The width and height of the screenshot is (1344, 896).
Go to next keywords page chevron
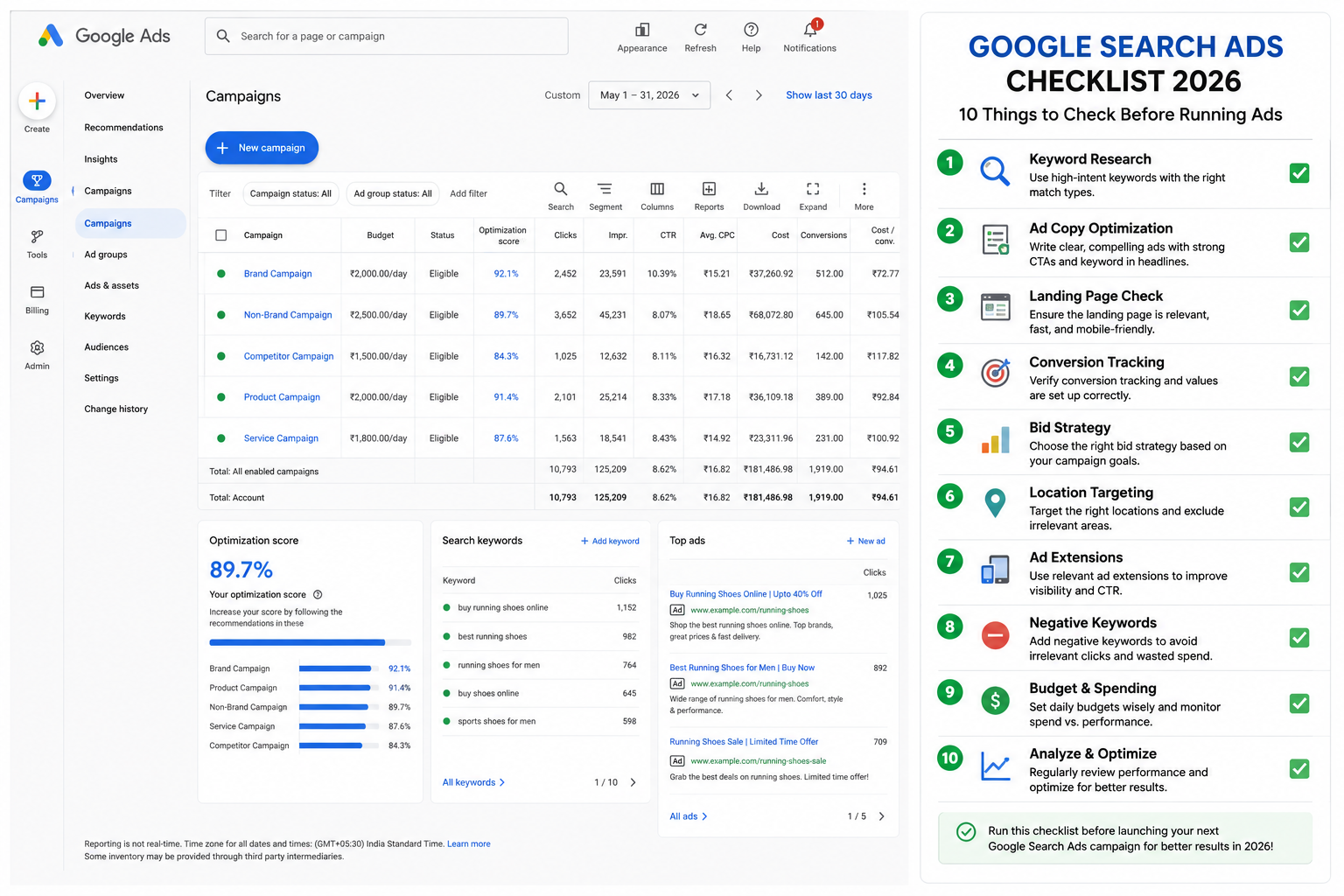633,782
